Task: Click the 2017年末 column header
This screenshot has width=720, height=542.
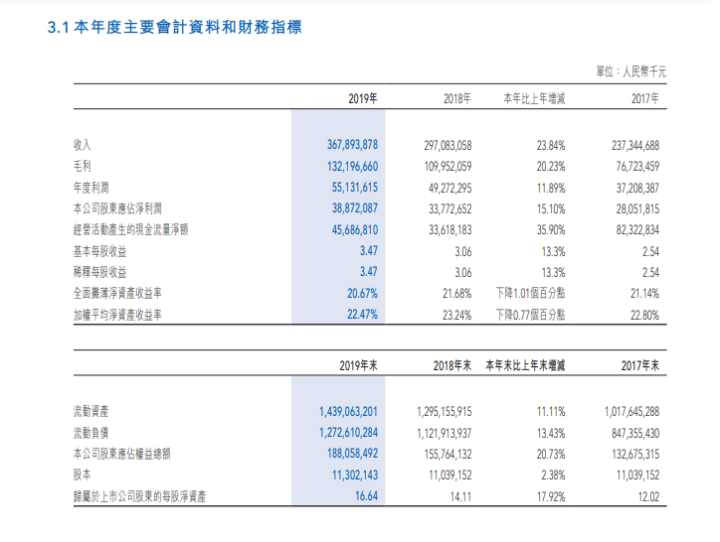Action: point(640,366)
